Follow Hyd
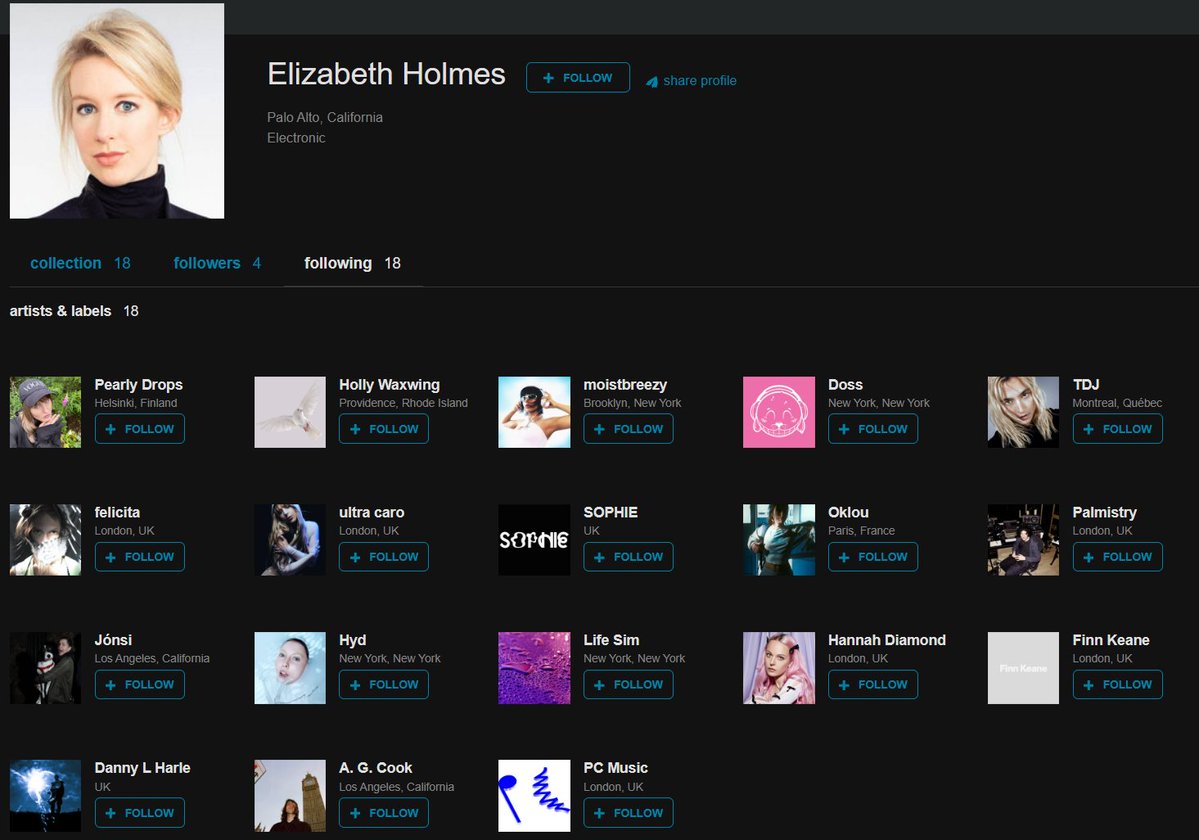This screenshot has width=1199, height=840. point(384,684)
